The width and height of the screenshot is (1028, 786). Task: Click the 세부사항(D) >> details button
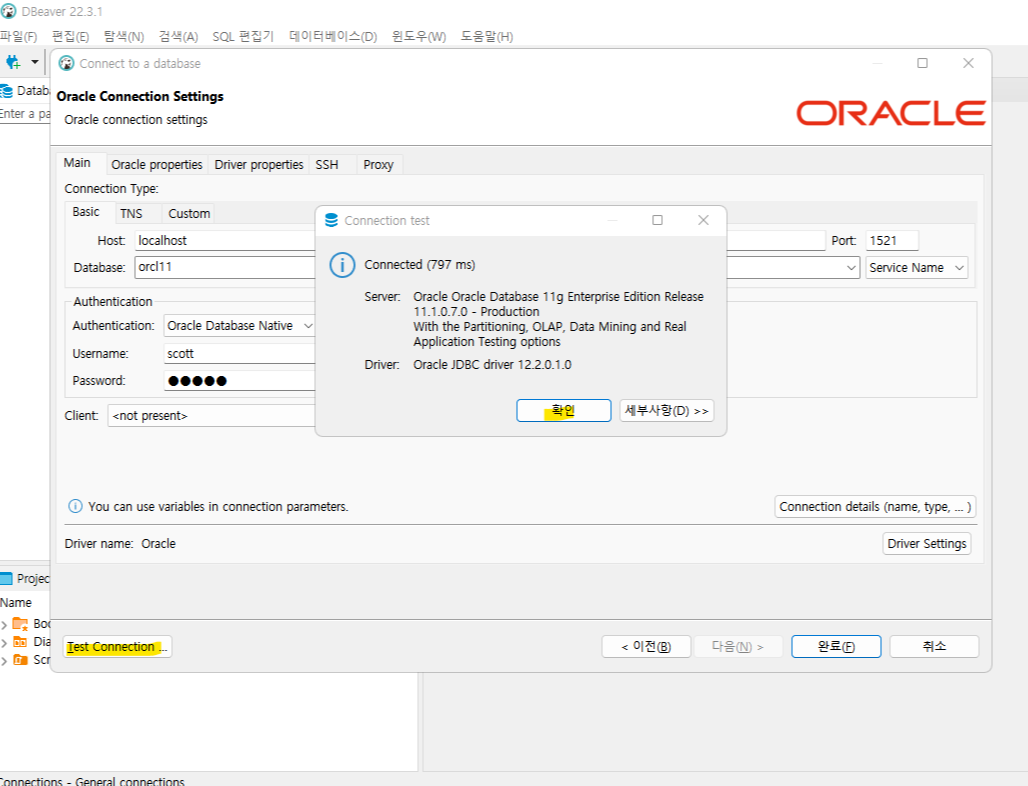667,410
